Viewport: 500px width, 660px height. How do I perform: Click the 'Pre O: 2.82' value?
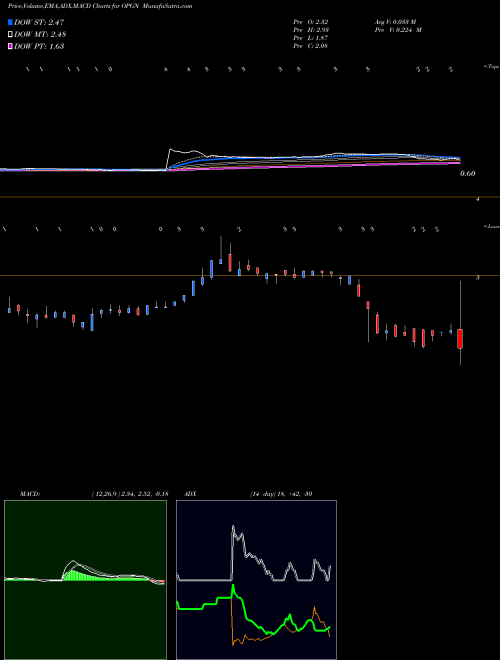pyautogui.click(x=311, y=21)
